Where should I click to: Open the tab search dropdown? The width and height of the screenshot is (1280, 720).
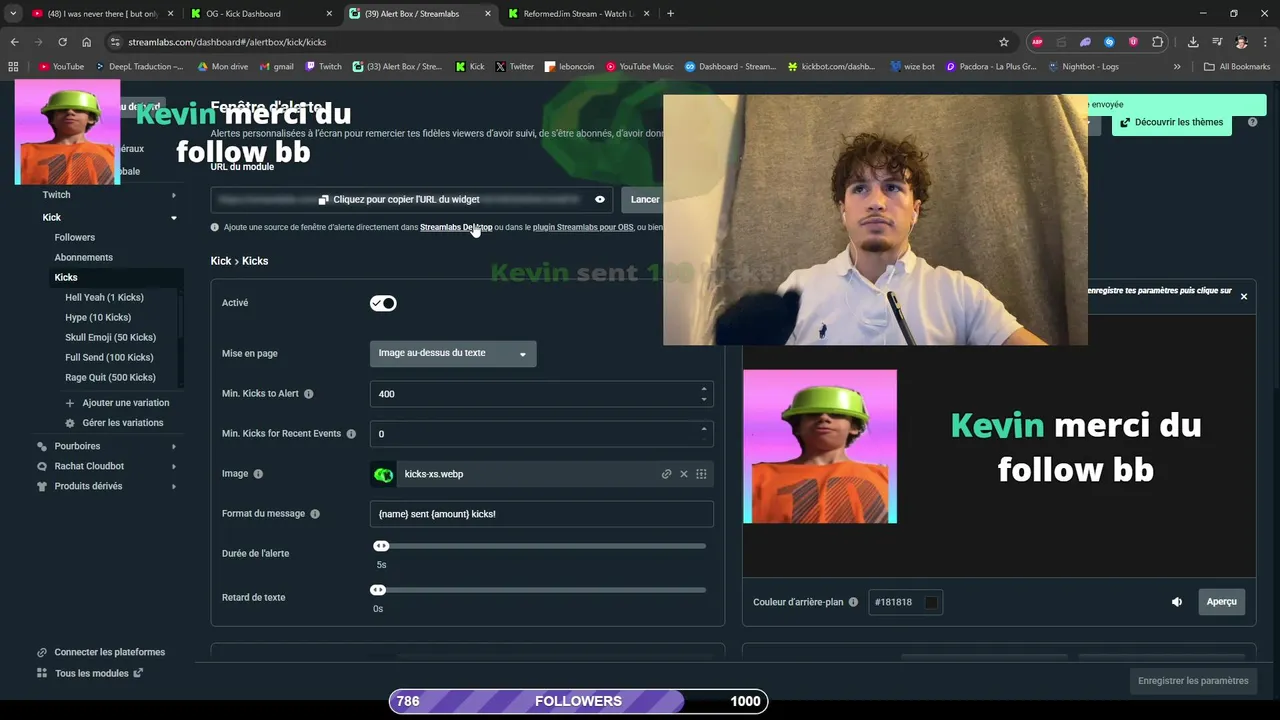[x=13, y=14]
